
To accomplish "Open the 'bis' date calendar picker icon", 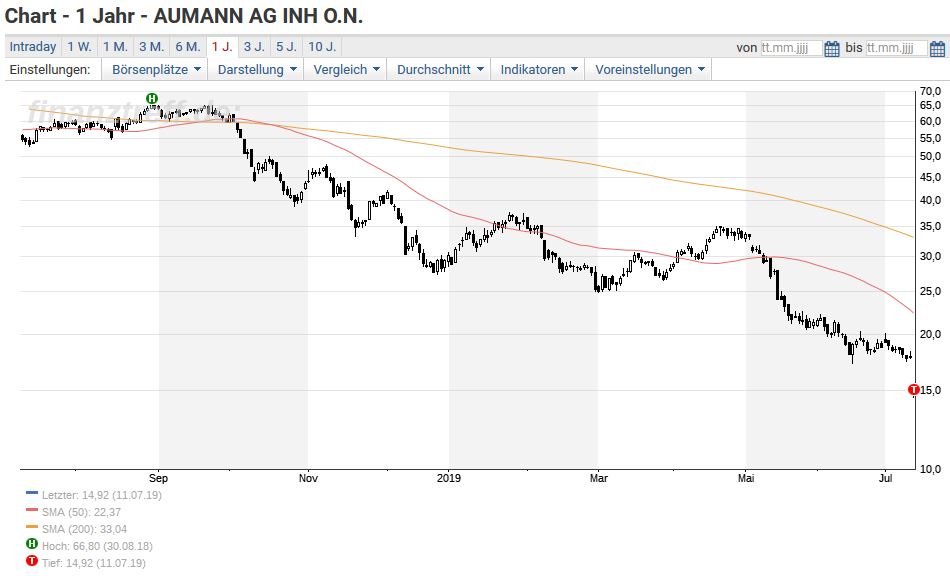I will tap(937, 48).
